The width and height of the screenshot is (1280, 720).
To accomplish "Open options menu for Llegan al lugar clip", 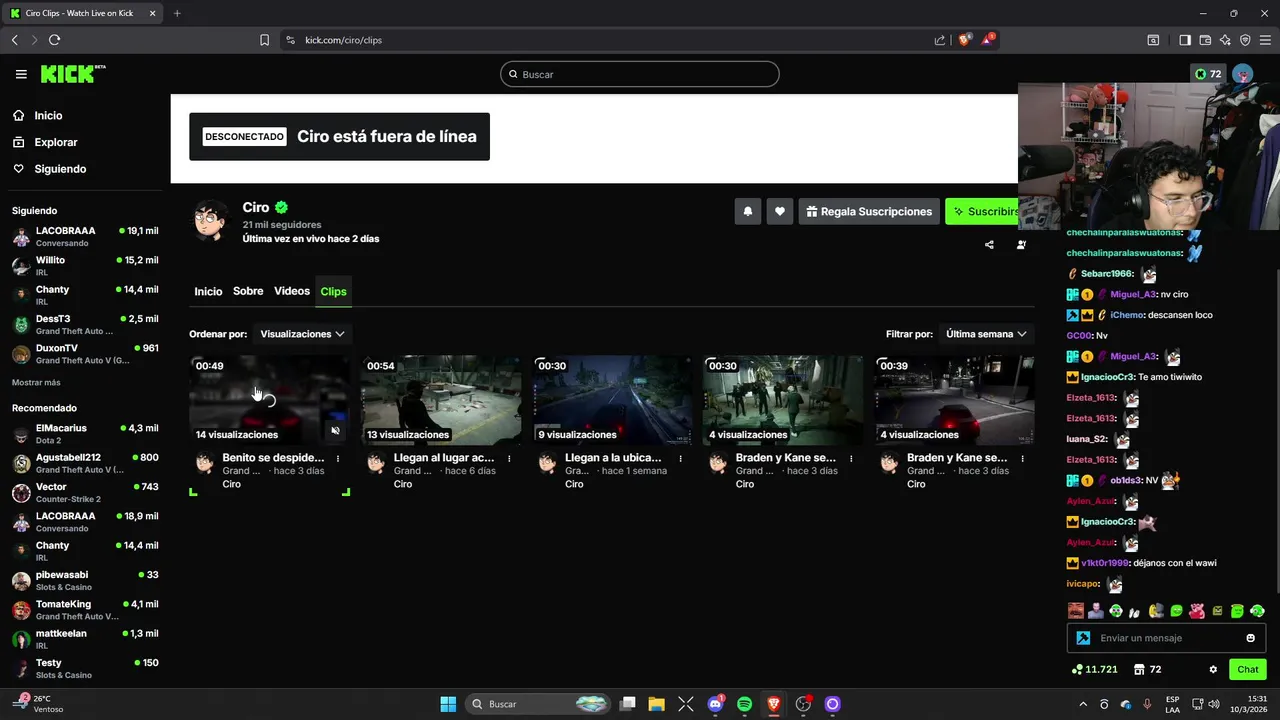I will pyautogui.click(x=509, y=458).
